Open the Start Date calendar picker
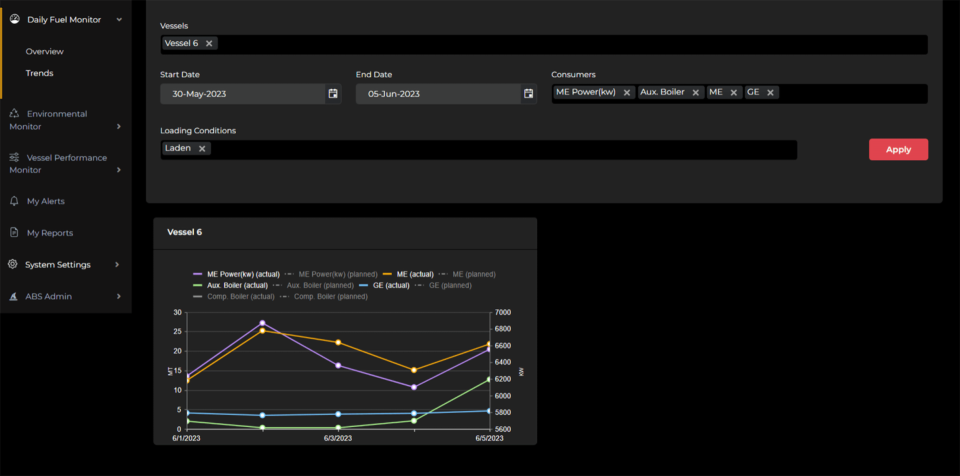960x476 pixels. point(333,94)
